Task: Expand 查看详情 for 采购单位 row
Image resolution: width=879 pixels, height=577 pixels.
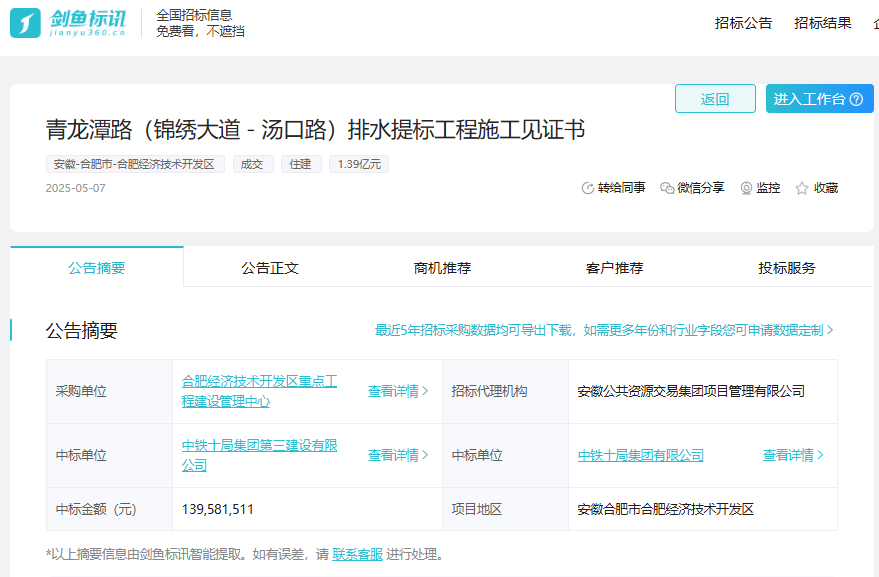Action: pyautogui.click(x=398, y=391)
